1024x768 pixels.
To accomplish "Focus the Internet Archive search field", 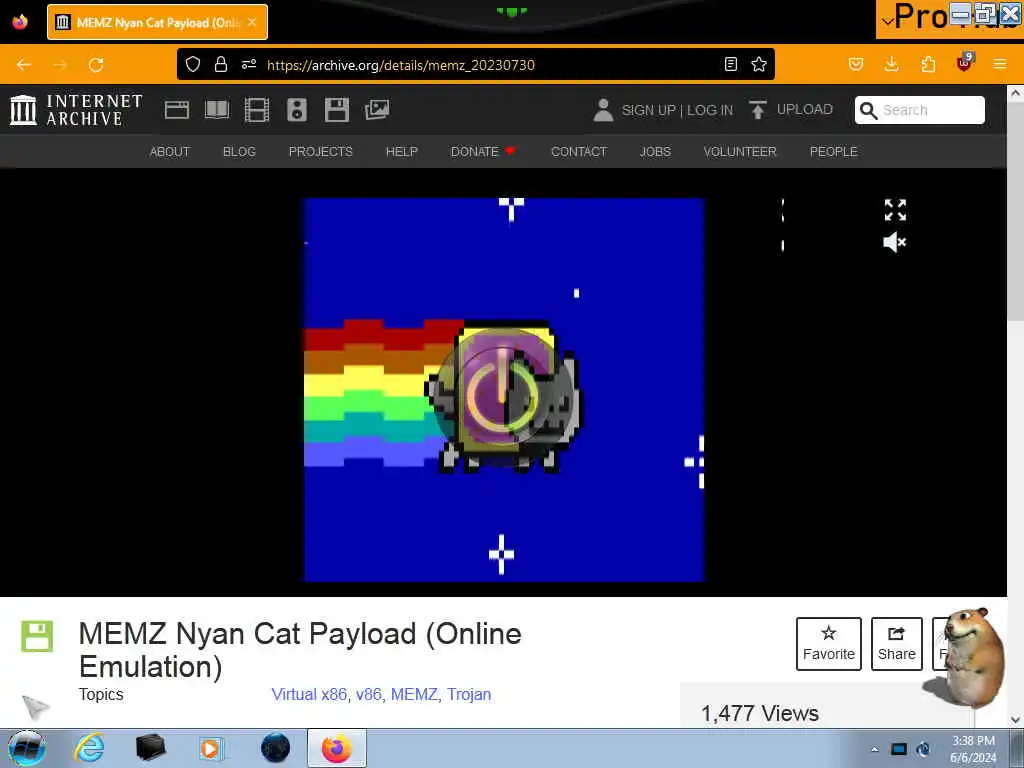I will click(920, 110).
